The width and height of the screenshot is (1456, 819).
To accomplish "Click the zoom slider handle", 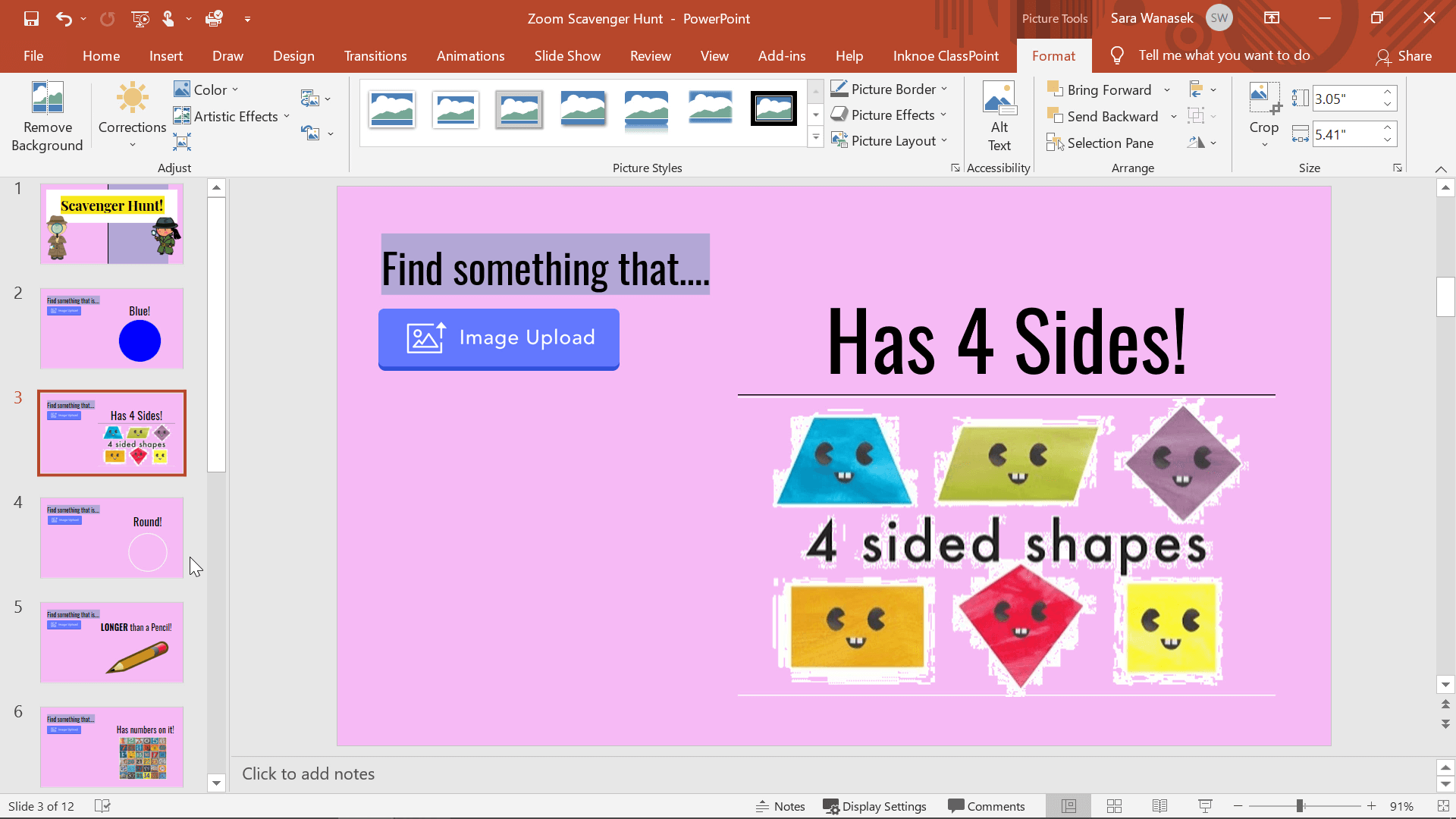I will coord(1300,806).
